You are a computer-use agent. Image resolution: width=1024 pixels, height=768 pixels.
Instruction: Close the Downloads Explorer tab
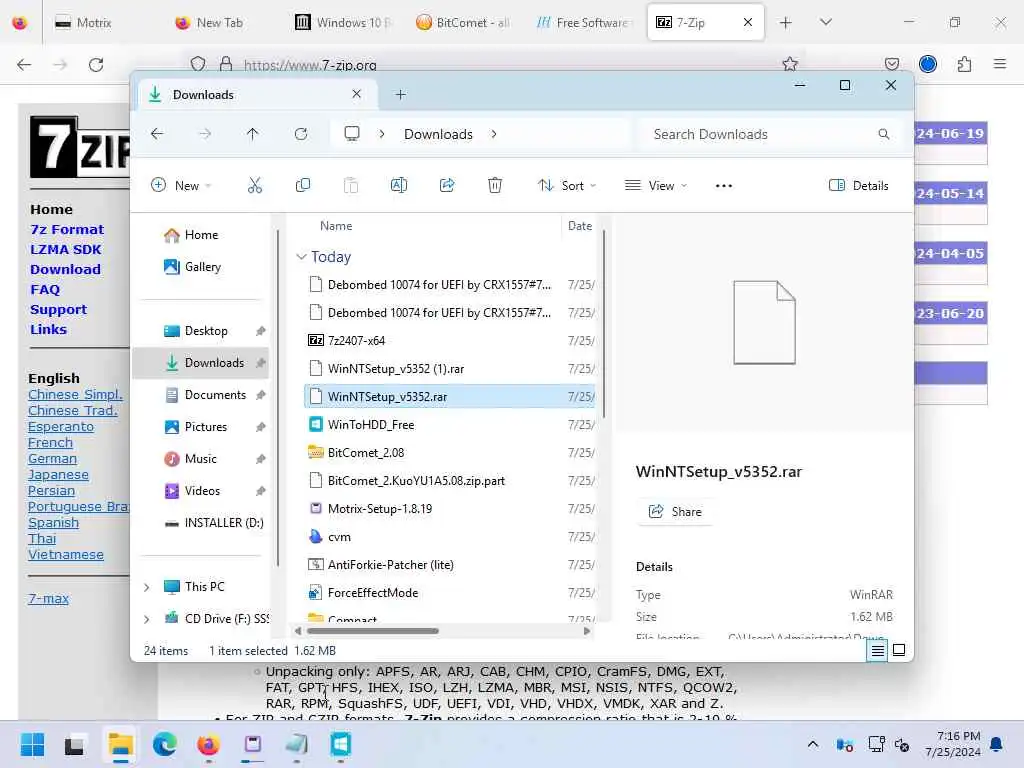(357, 94)
